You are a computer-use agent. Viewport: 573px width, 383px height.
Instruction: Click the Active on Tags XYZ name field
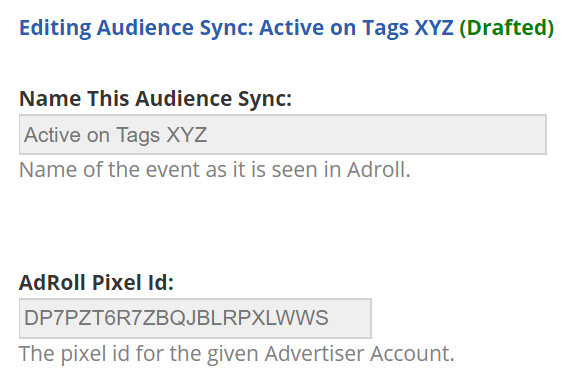coord(283,134)
